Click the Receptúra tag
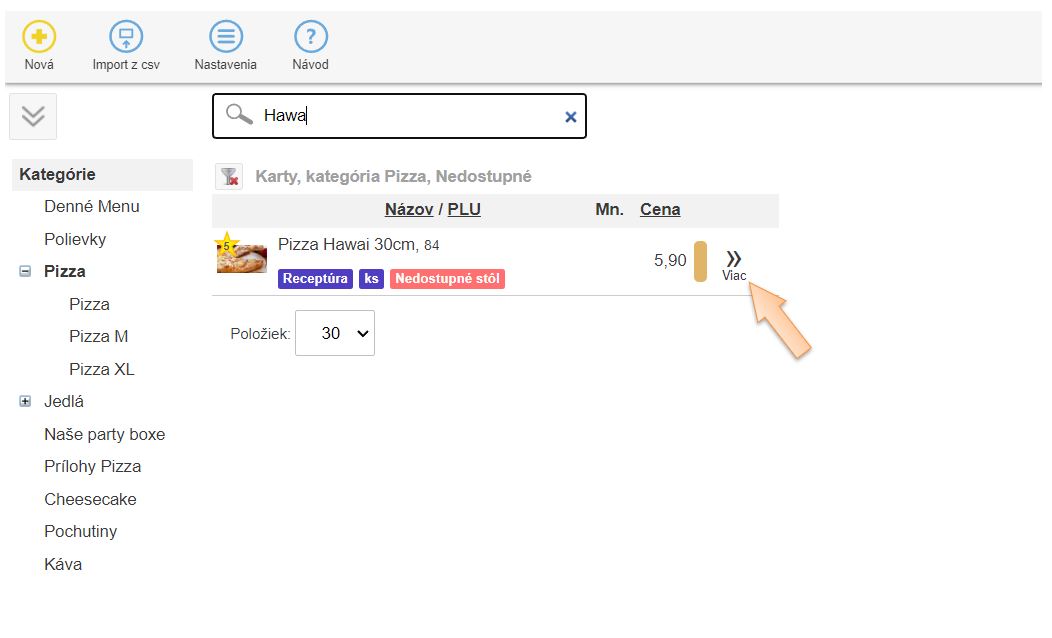Viewport: 1052px width, 638px height. click(316, 279)
